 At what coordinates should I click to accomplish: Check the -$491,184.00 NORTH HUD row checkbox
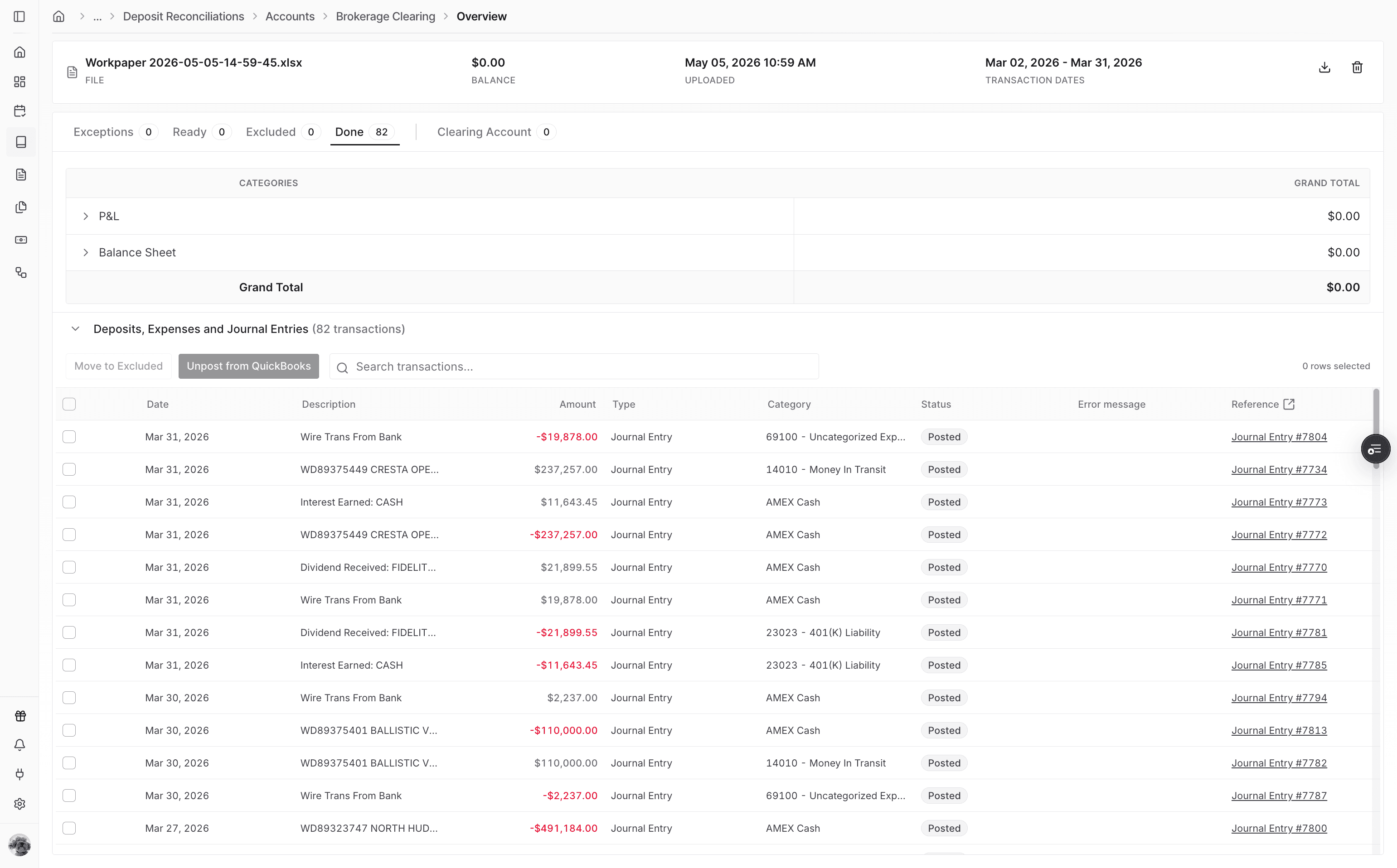pos(69,829)
